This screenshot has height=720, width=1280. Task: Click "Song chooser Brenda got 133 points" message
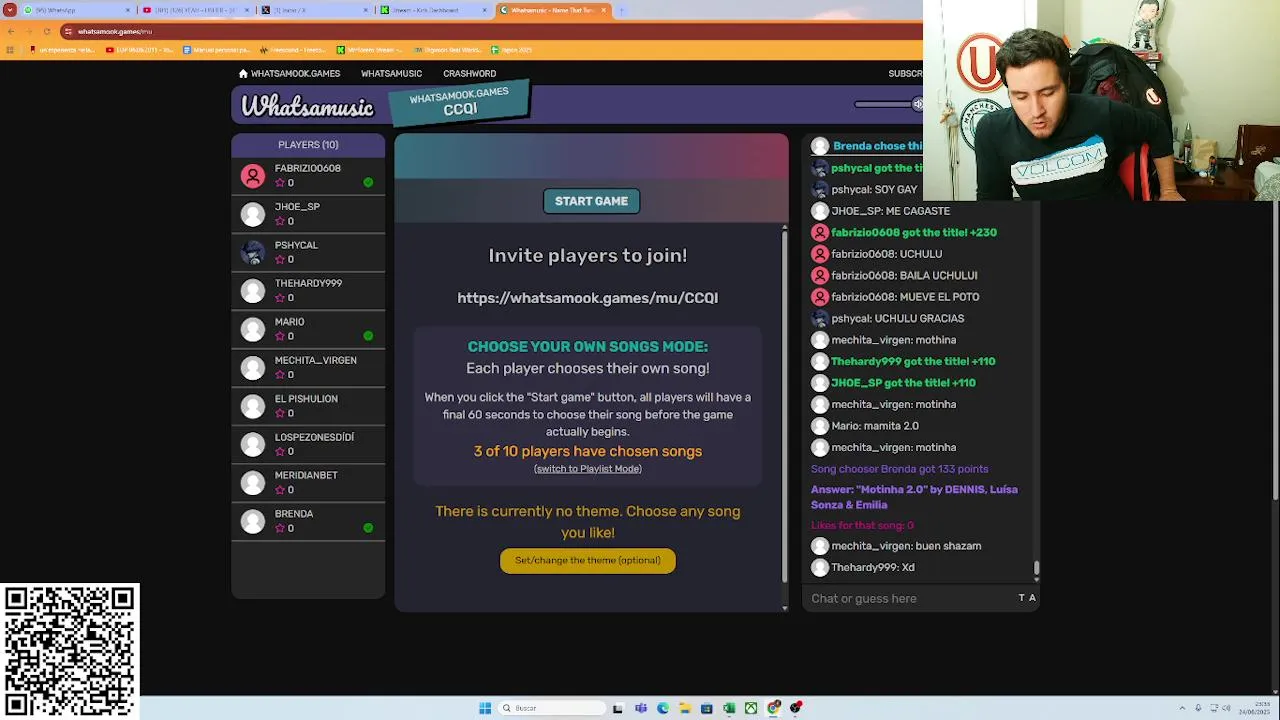click(899, 469)
